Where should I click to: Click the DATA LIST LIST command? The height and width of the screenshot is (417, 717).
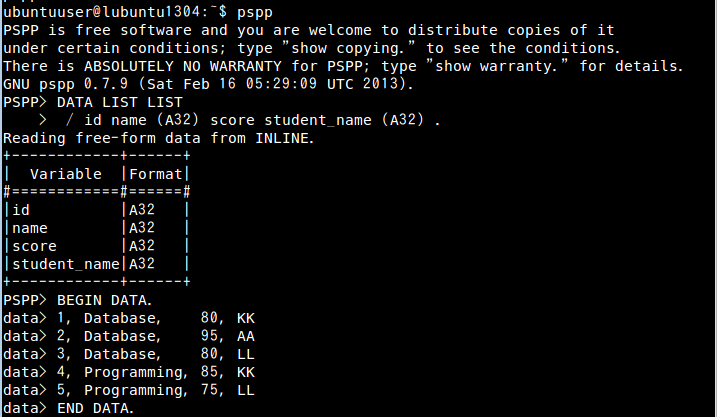[x=120, y=102]
